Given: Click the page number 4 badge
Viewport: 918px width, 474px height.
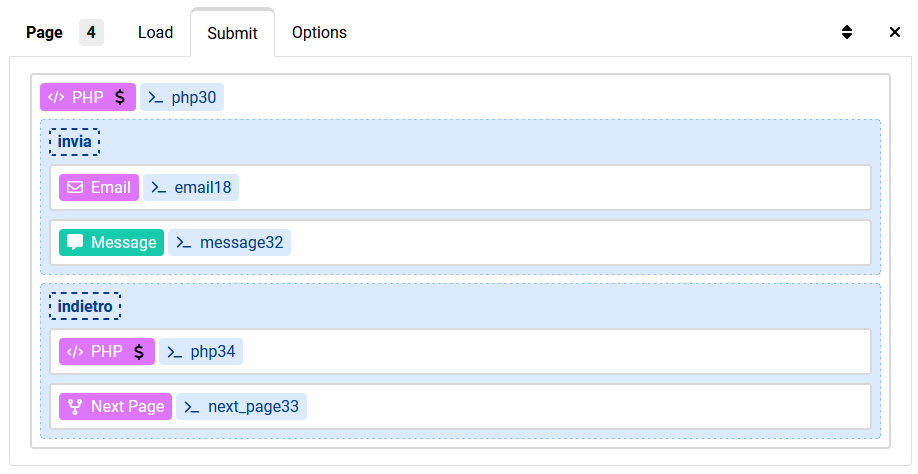Looking at the screenshot, I should (91, 32).
